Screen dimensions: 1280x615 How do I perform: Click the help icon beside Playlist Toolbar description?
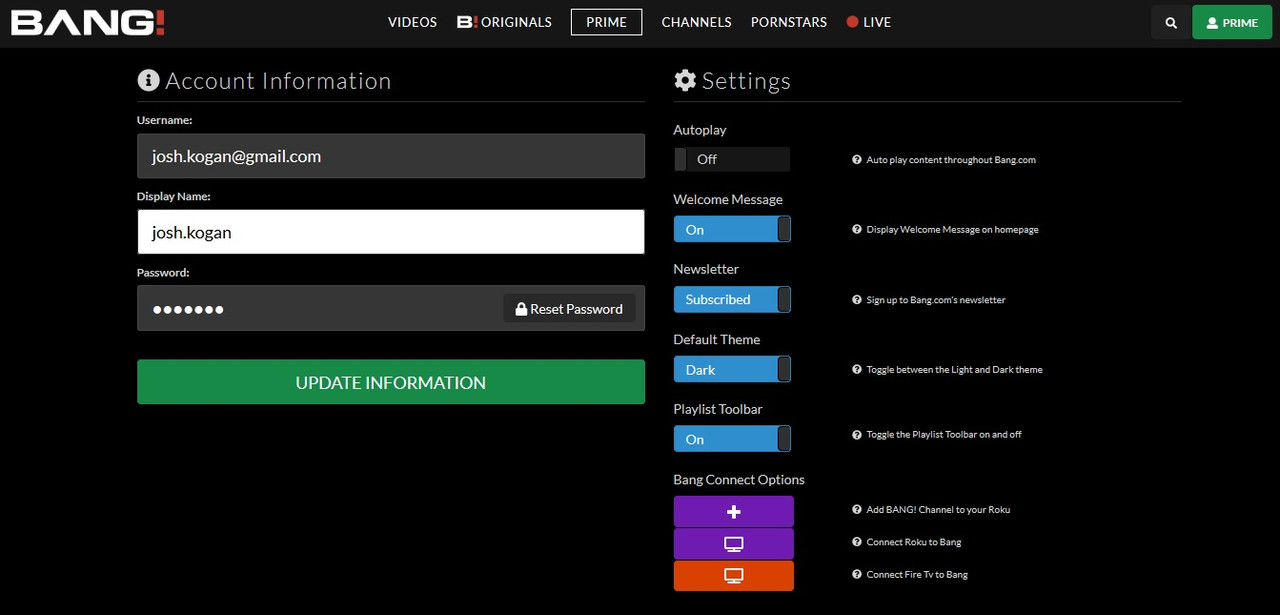[857, 435]
